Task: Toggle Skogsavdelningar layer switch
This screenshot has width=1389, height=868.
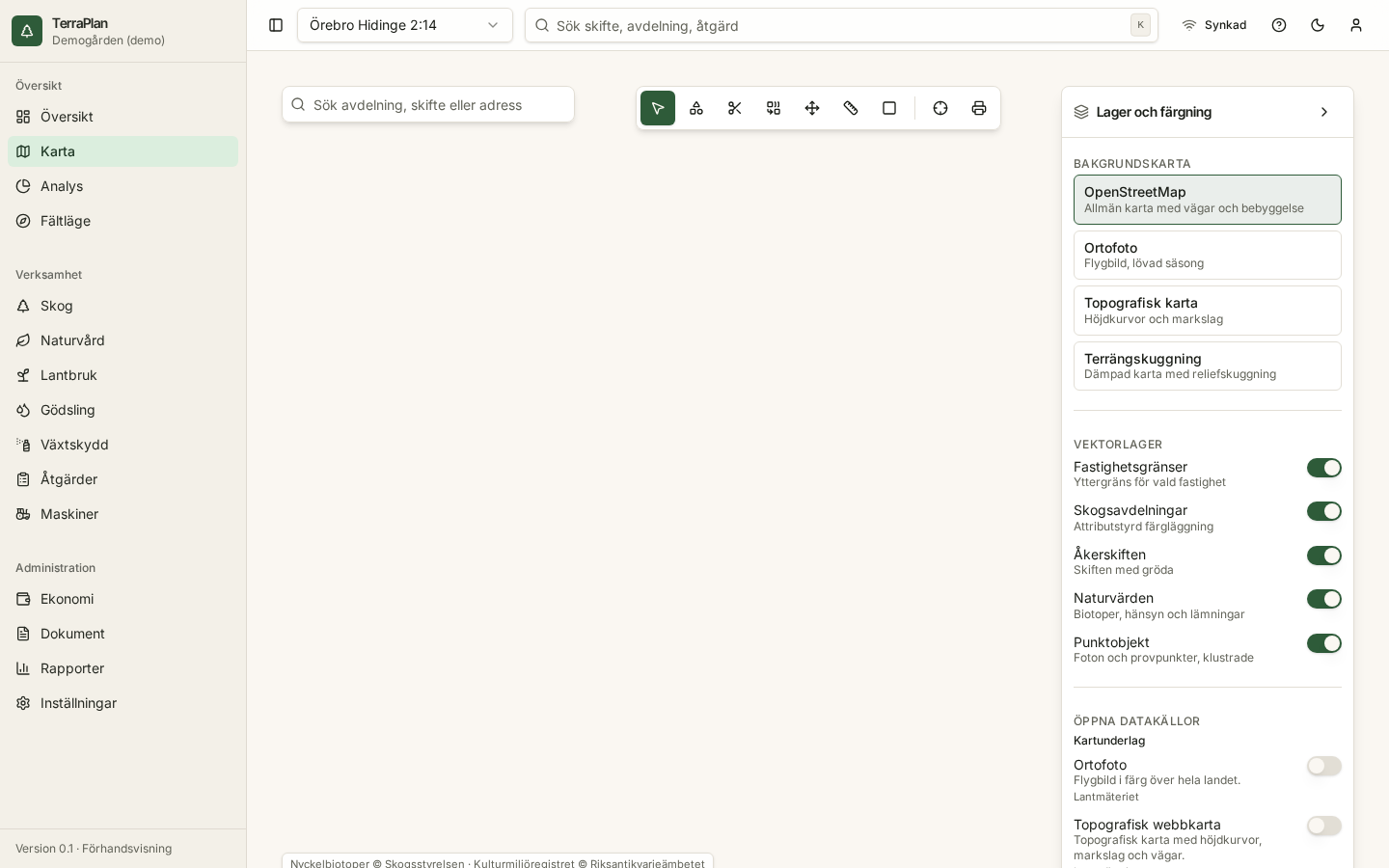Action: (1324, 511)
